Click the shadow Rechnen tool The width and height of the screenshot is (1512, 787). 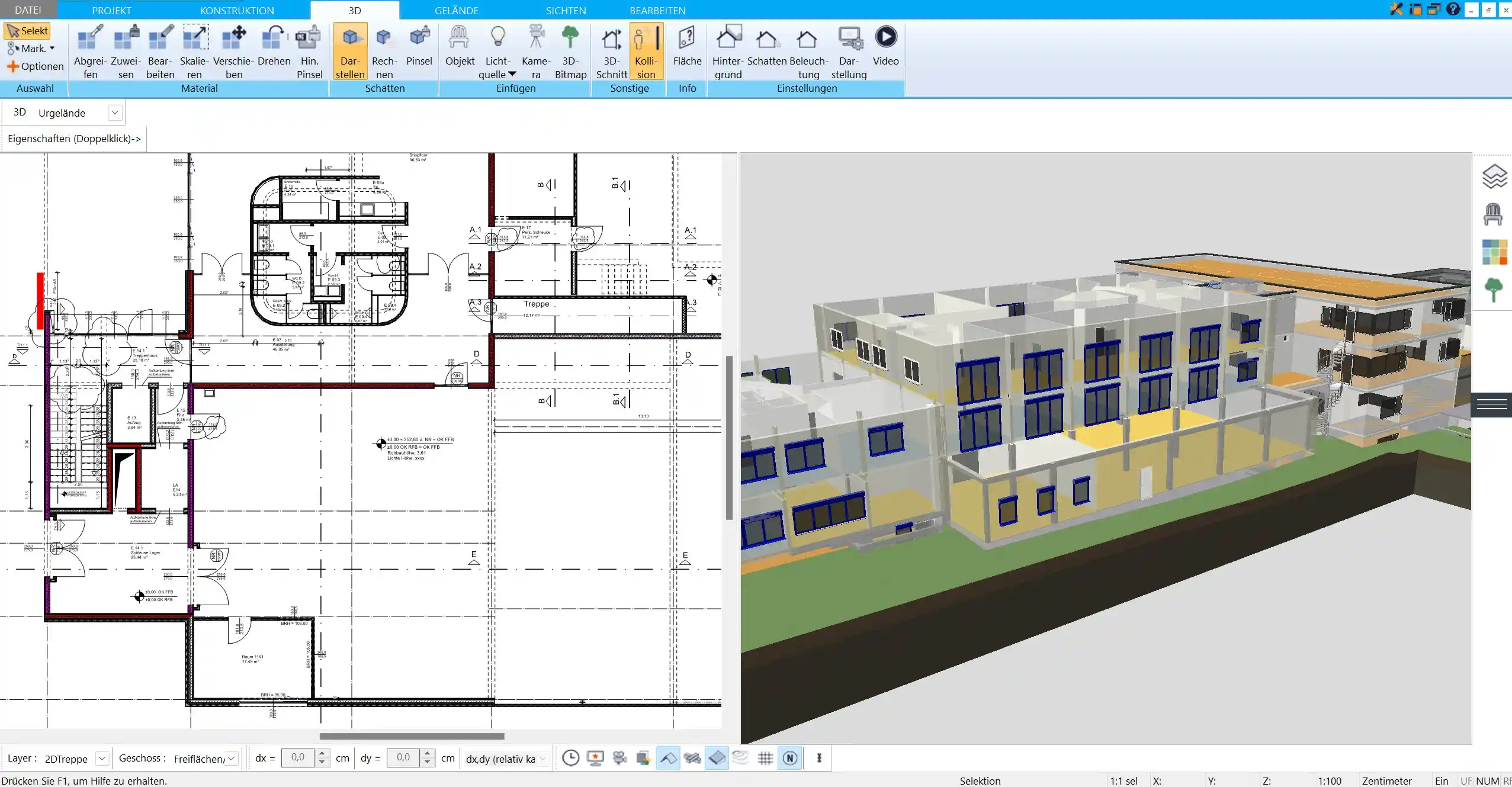[x=384, y=52]
